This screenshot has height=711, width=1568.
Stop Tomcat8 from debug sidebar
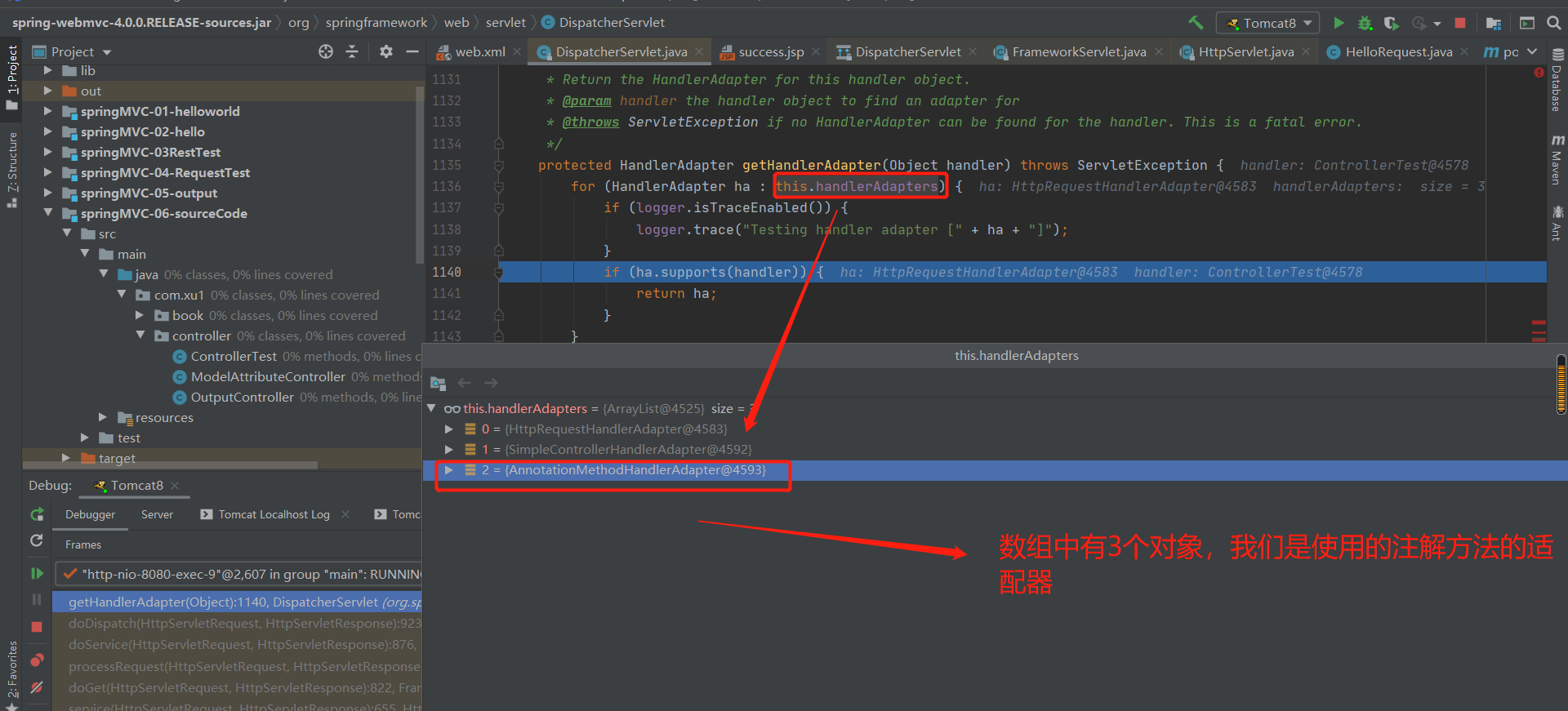pyautogui.click(x=37, y=627)
